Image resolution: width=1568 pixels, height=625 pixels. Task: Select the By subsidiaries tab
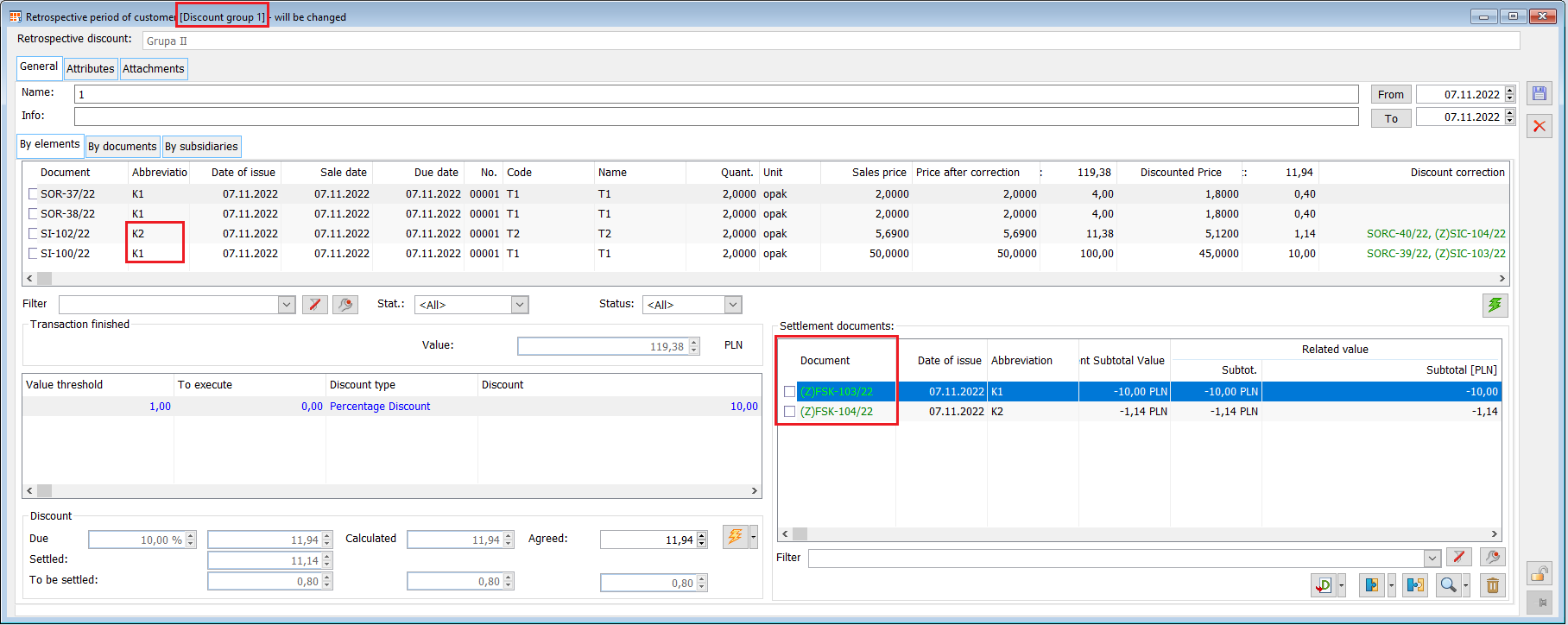201,147
